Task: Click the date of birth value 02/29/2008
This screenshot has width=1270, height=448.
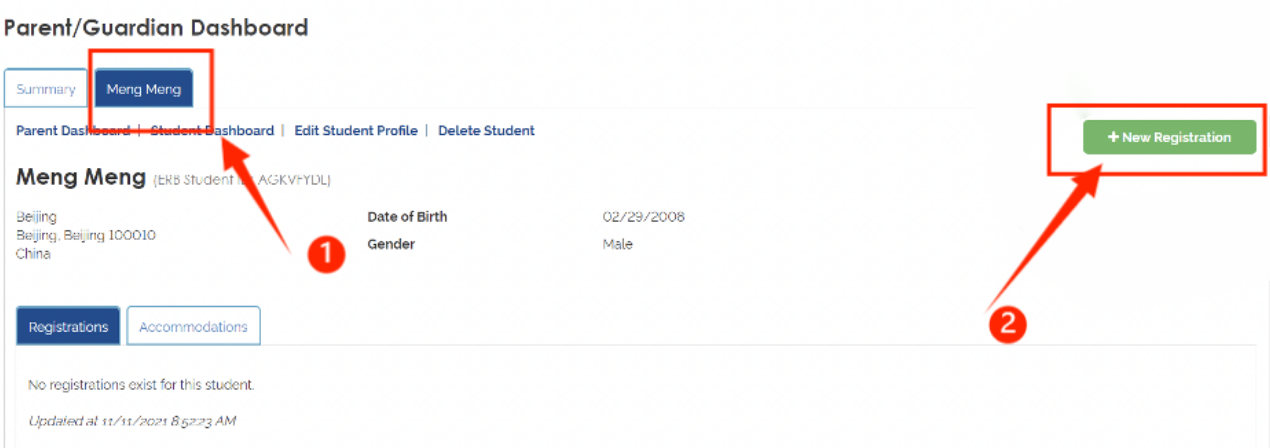Action: 643,217
